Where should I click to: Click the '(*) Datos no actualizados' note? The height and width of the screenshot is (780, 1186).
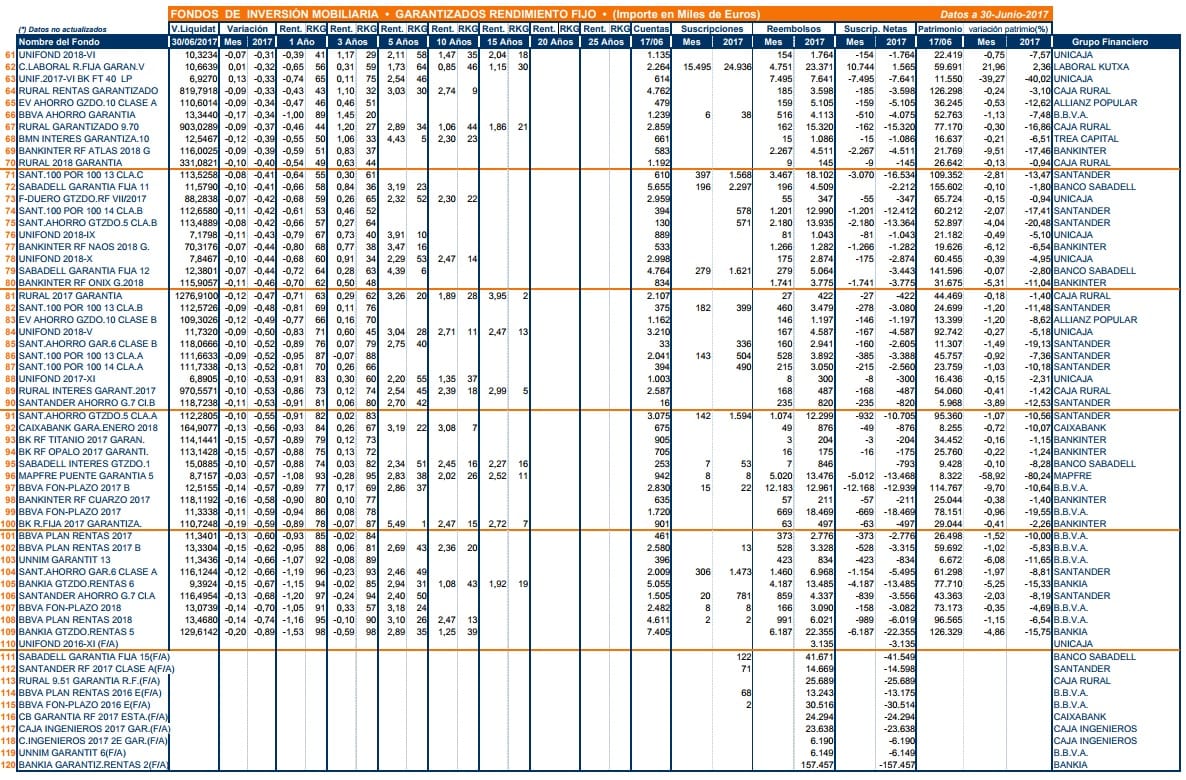62,30
